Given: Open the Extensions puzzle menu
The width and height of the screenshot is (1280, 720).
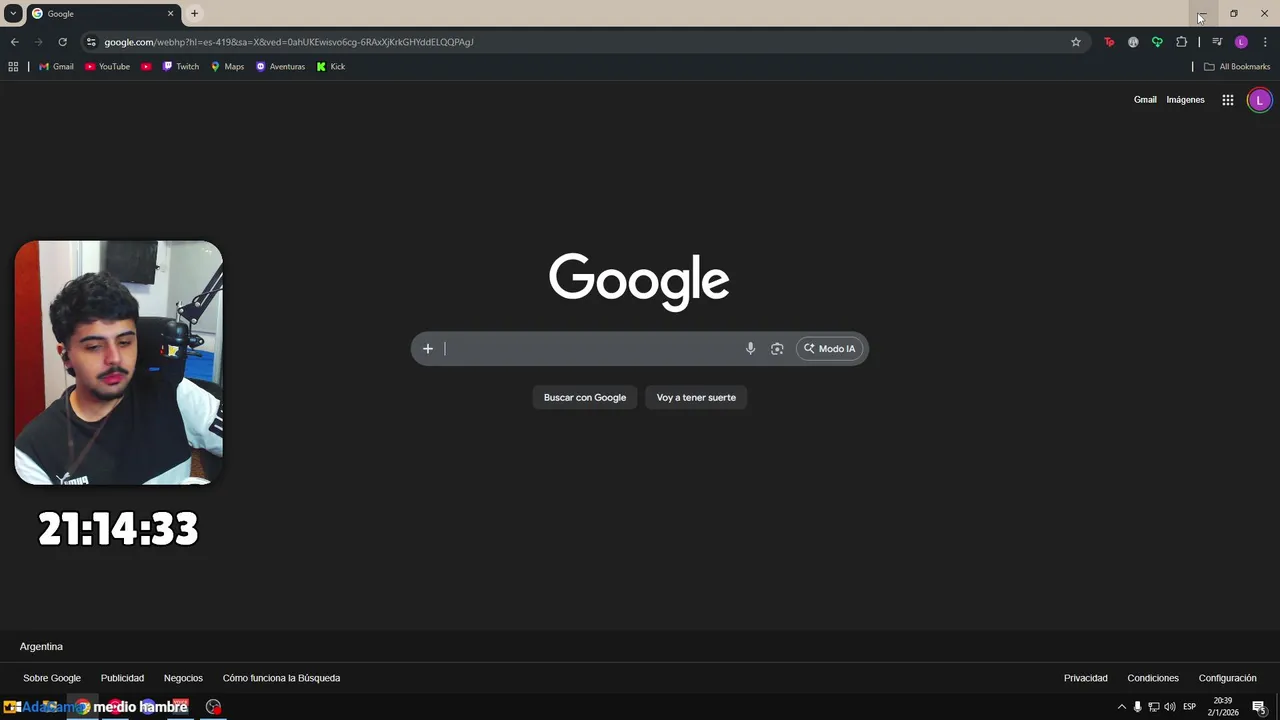Looking at the screenshot, I should tap(1182, 42).
